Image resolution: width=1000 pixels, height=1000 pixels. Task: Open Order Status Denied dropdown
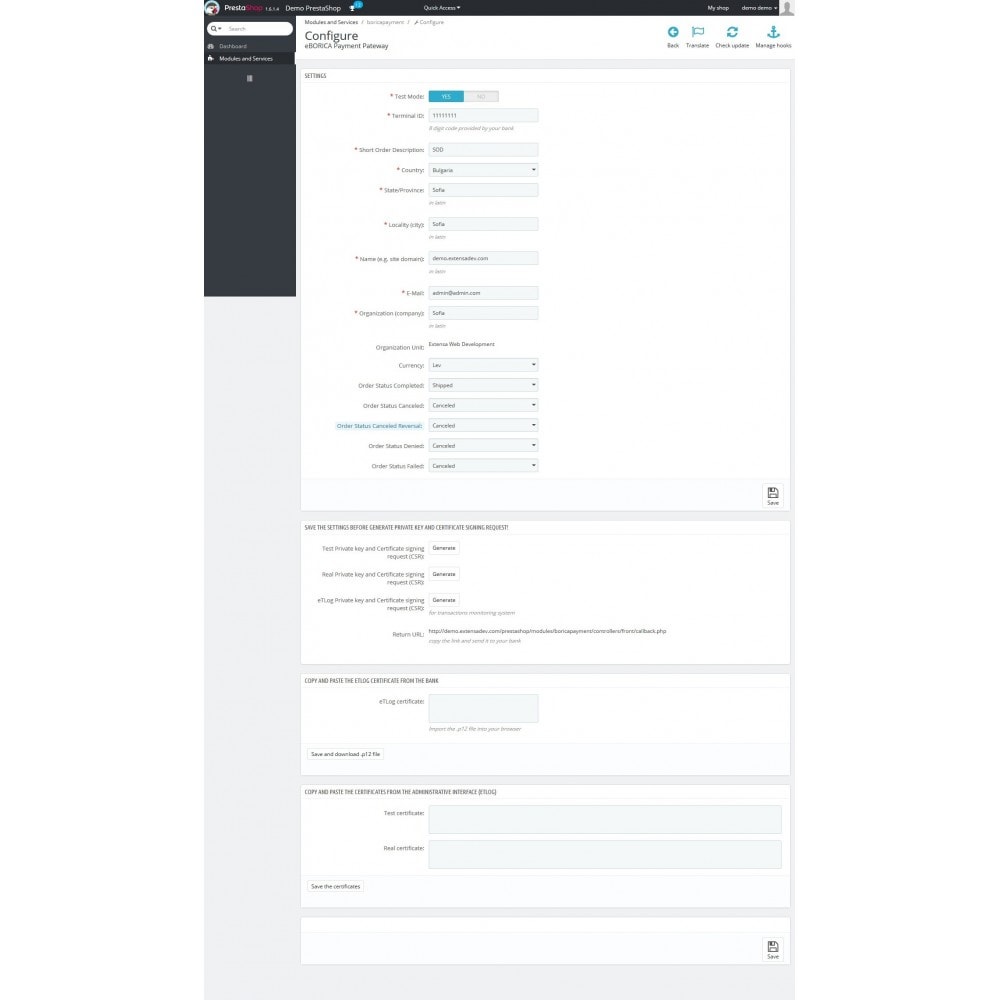483,446
